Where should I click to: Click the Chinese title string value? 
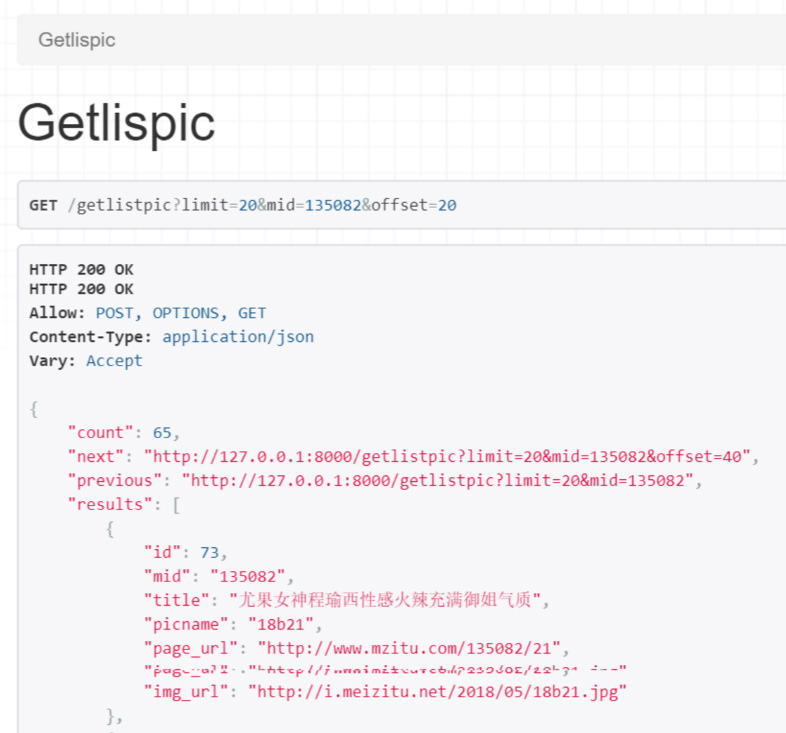pos(385,600)
